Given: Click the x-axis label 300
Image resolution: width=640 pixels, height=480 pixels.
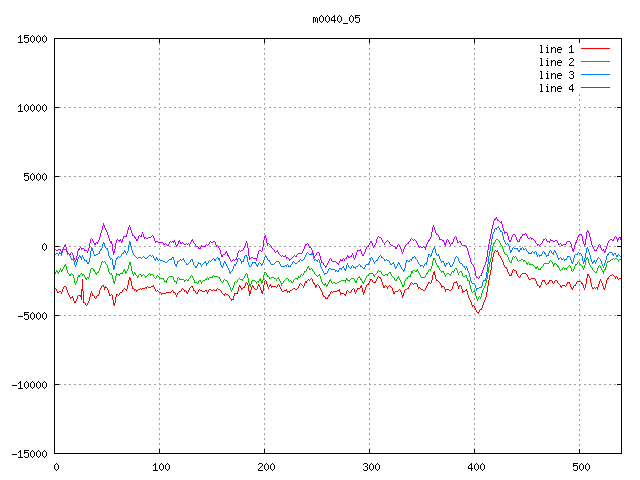Looking at the screenshot, I should [x=371, y=467].
